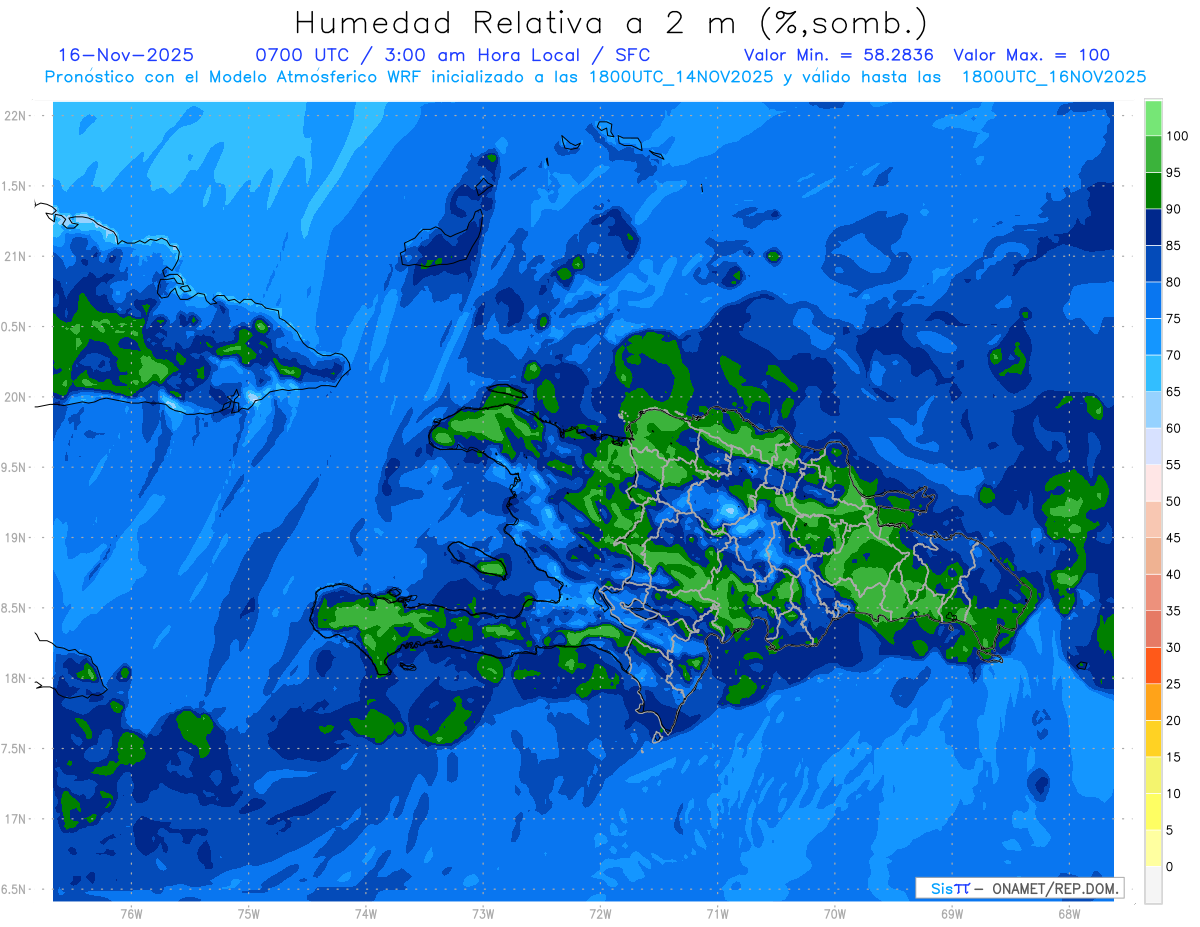Screen dimensions: 1200x927
Task: Click the '6.5N' latitude label
Action: coord(13,889)
